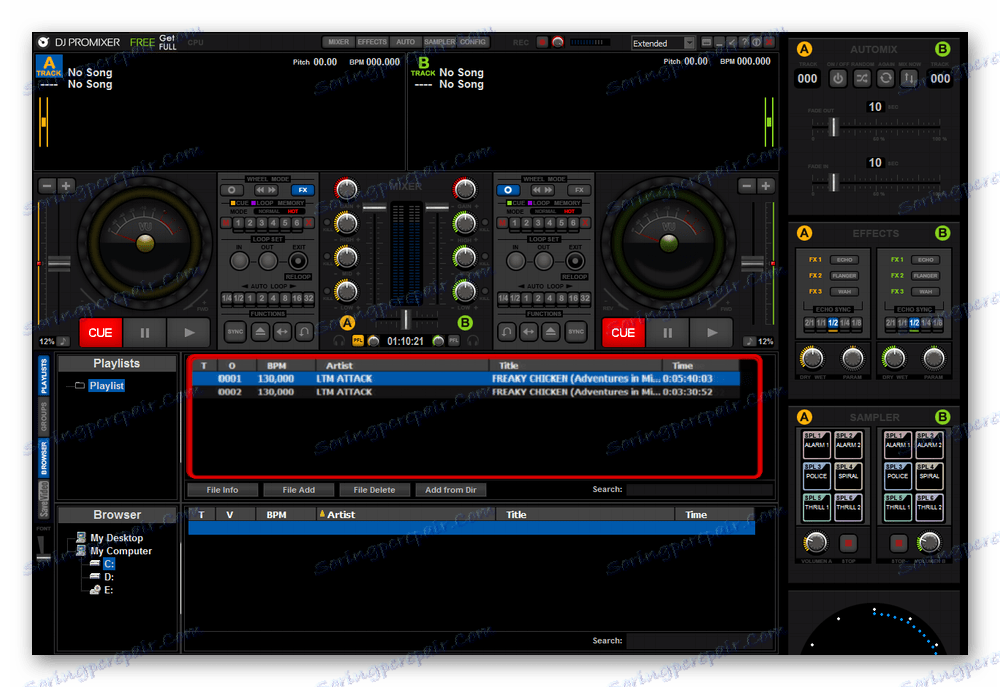The height and width of the screenshot is (687, 1000).
Task: Click deck A pitch minus button
Action: (47, 186)
